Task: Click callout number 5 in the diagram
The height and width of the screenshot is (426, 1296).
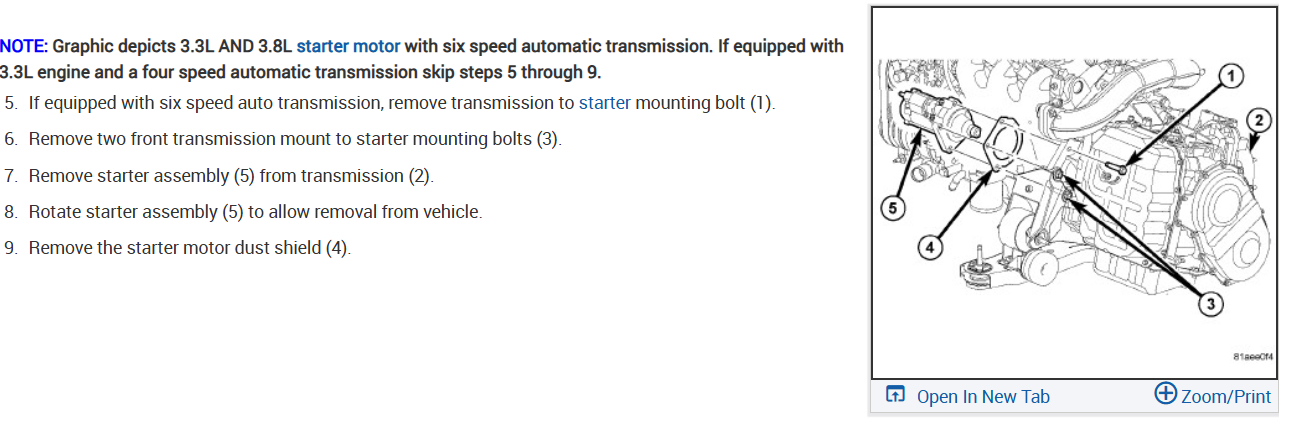Action: click(894, 208)
